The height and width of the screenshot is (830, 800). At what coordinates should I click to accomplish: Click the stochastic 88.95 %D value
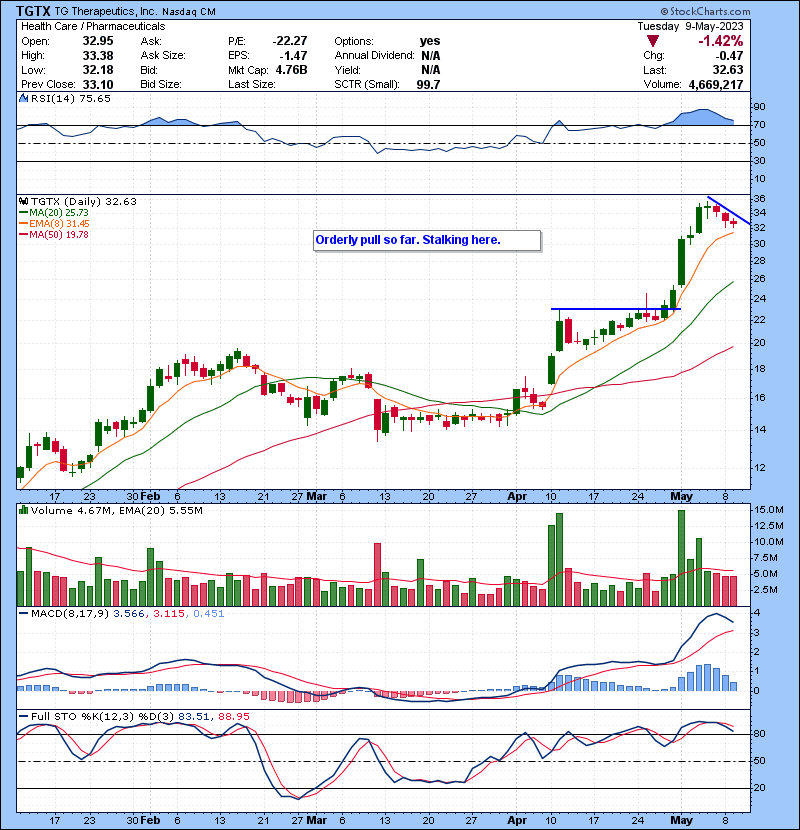coord(234,716)
